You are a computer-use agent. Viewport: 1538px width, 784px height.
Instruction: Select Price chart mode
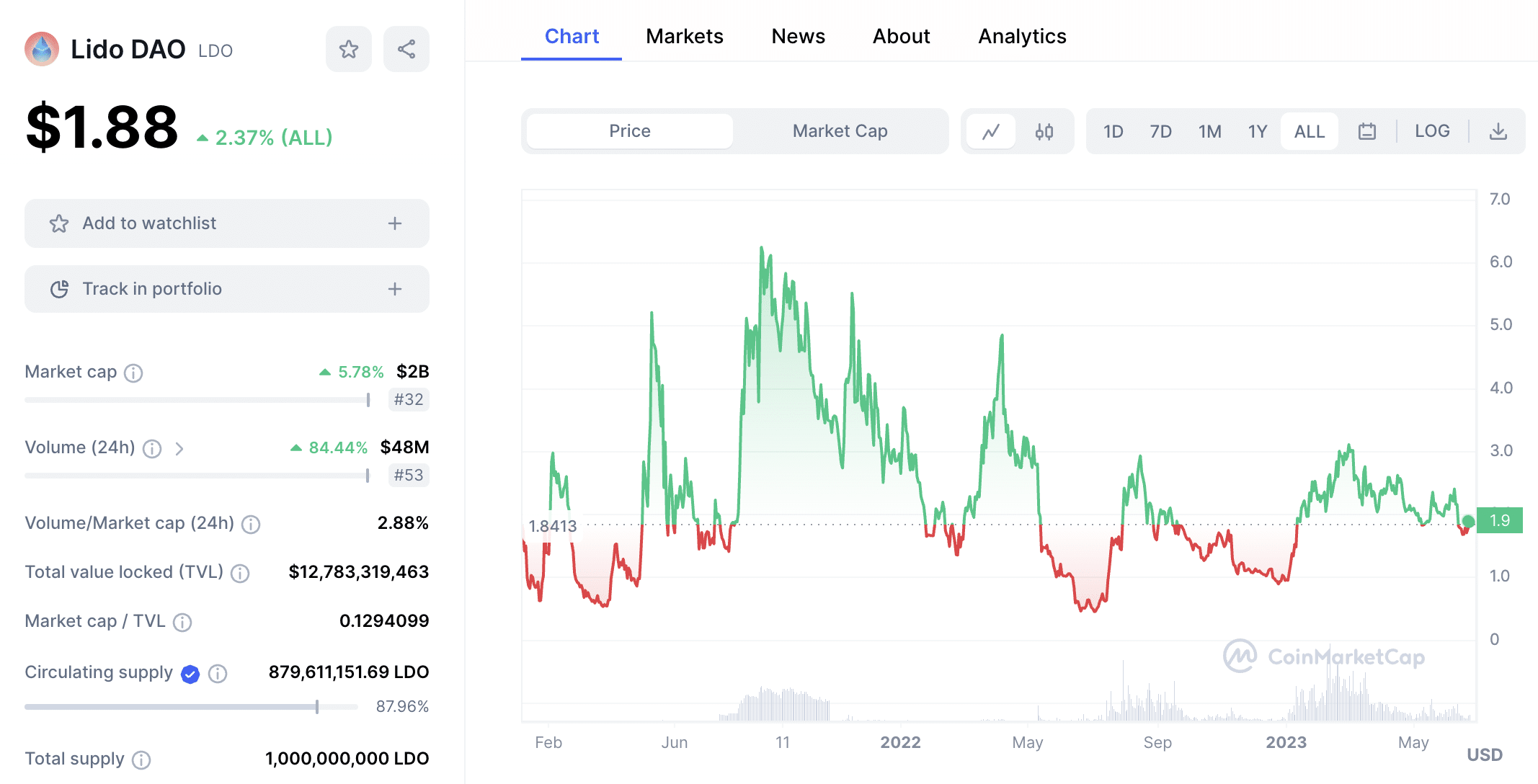[x=630, y=131]
